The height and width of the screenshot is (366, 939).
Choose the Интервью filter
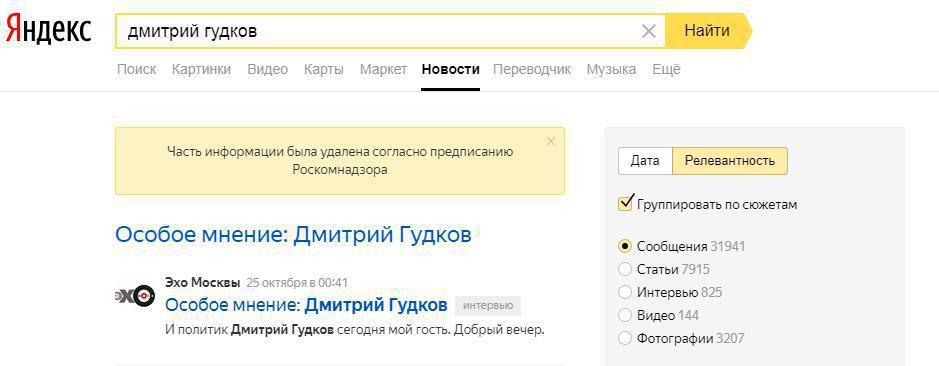pyautogui.click(x=625, y=292)
